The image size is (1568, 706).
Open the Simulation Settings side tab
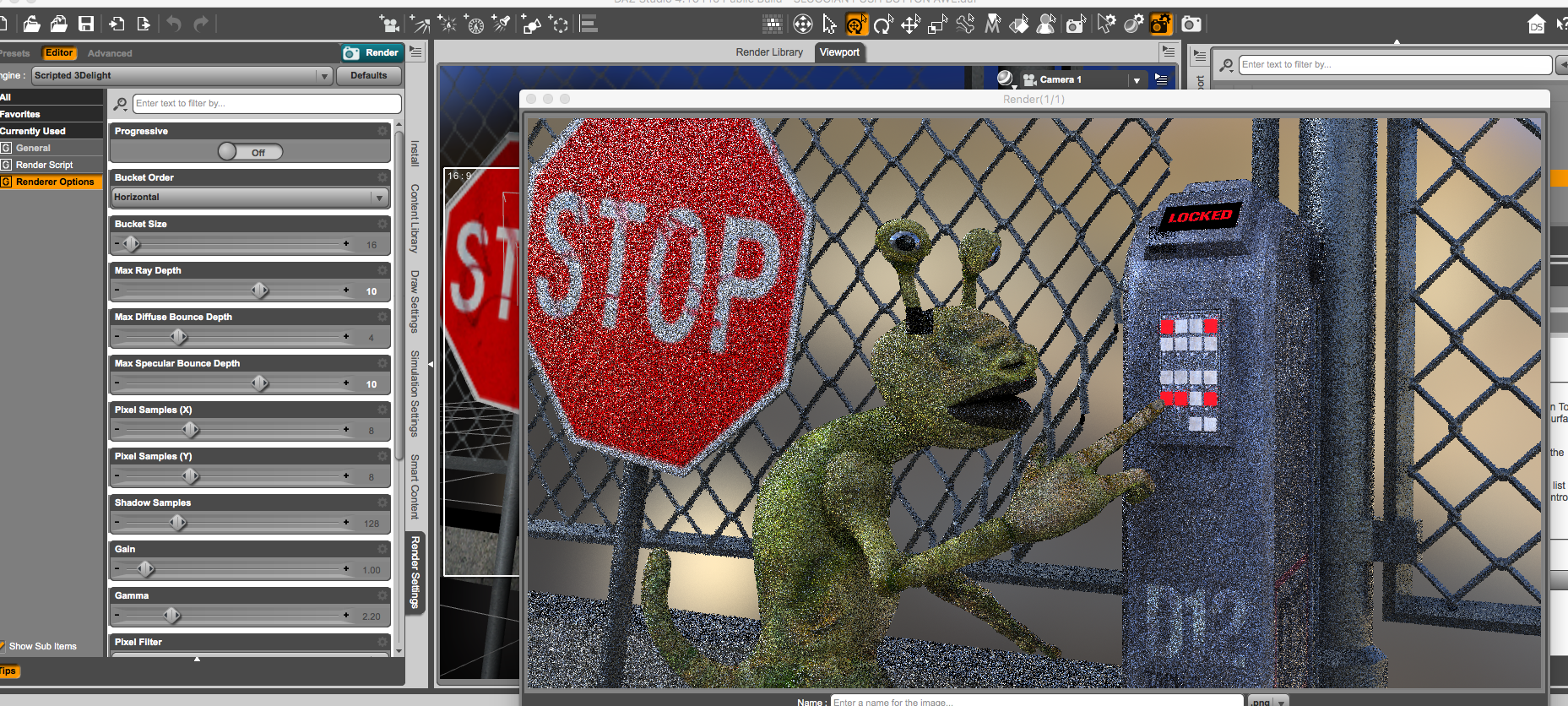pos(415,394)
